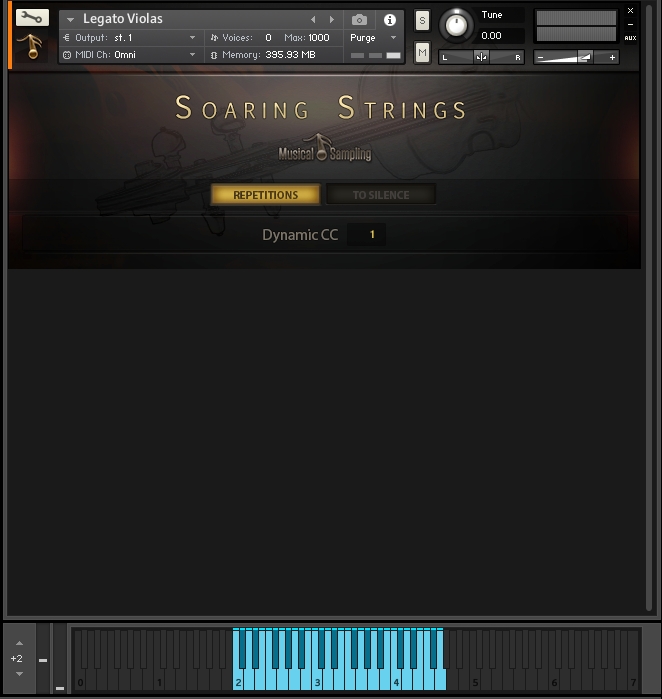This screenshot has height=699, width=662.
Task: Click the Musical Sampling instrument icon in the header
Action: point(32,47)
